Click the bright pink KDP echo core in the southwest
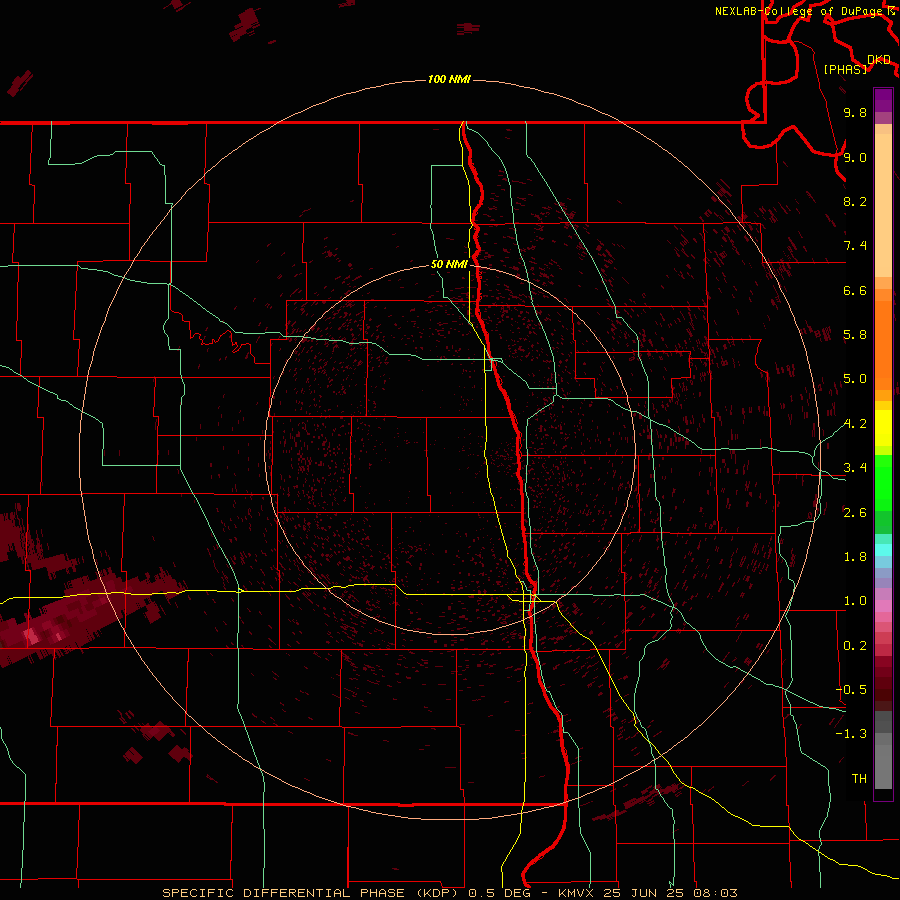 point(30,635)
